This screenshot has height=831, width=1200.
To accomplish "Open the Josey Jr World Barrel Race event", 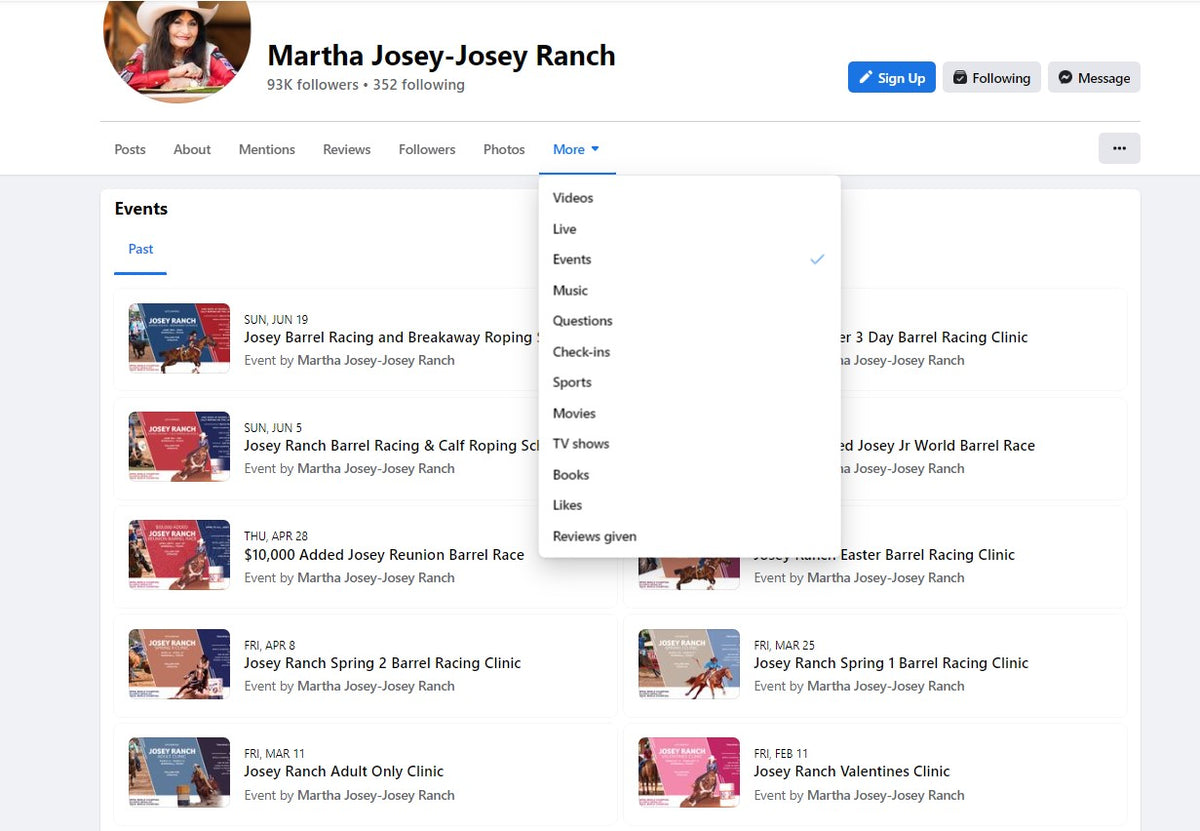I will pos(938,446).
